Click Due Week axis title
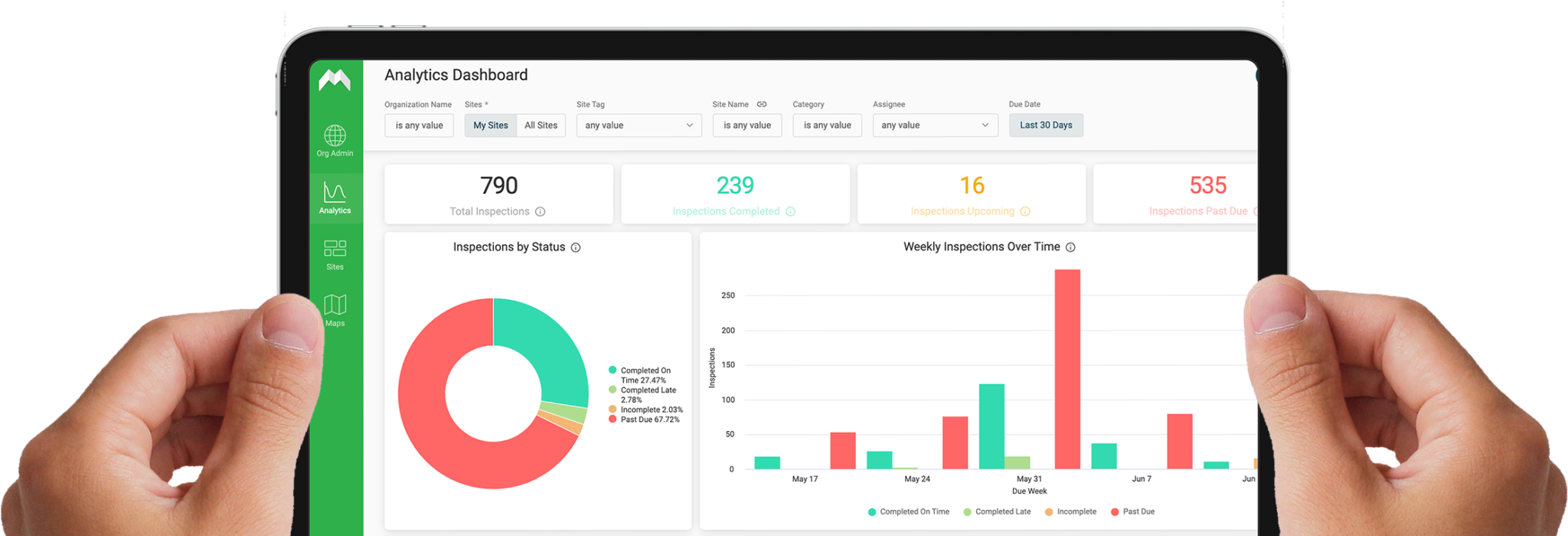 [1029, 492]
